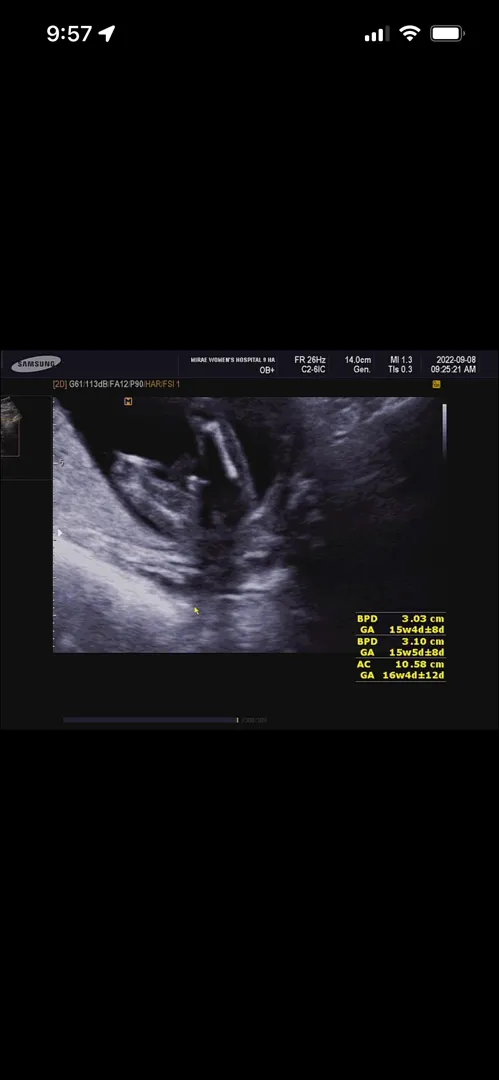499x1080 pixels.
Task: Open the reference thumbnail beside the scan
Action: click(x=10, y=426)
